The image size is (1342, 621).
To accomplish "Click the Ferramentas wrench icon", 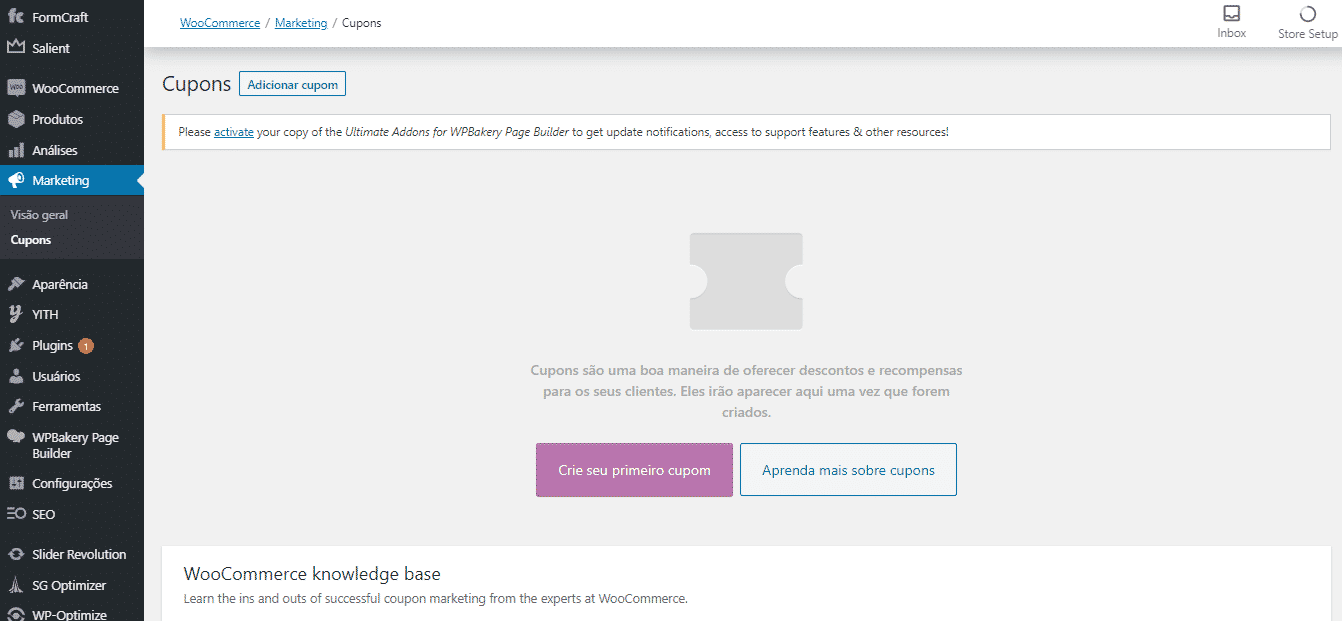I will [x=16, y=406].
